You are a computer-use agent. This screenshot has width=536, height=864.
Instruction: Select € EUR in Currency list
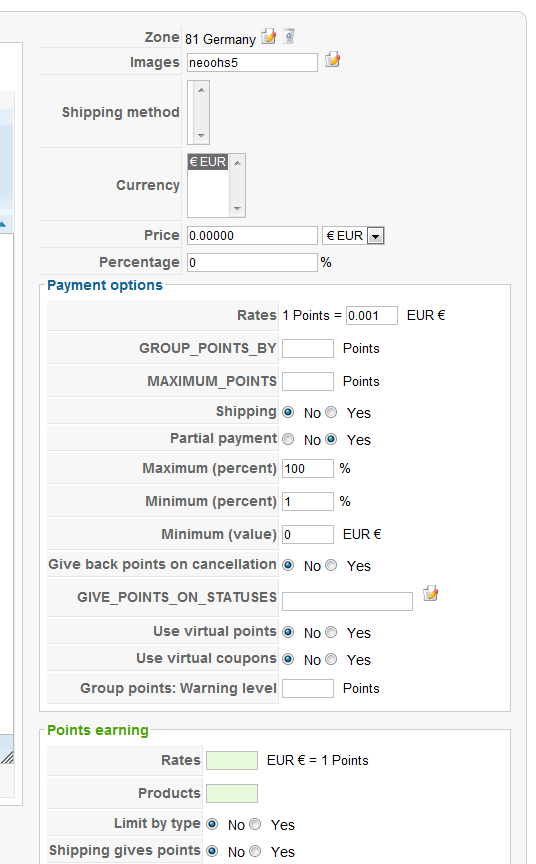[208, 162]
